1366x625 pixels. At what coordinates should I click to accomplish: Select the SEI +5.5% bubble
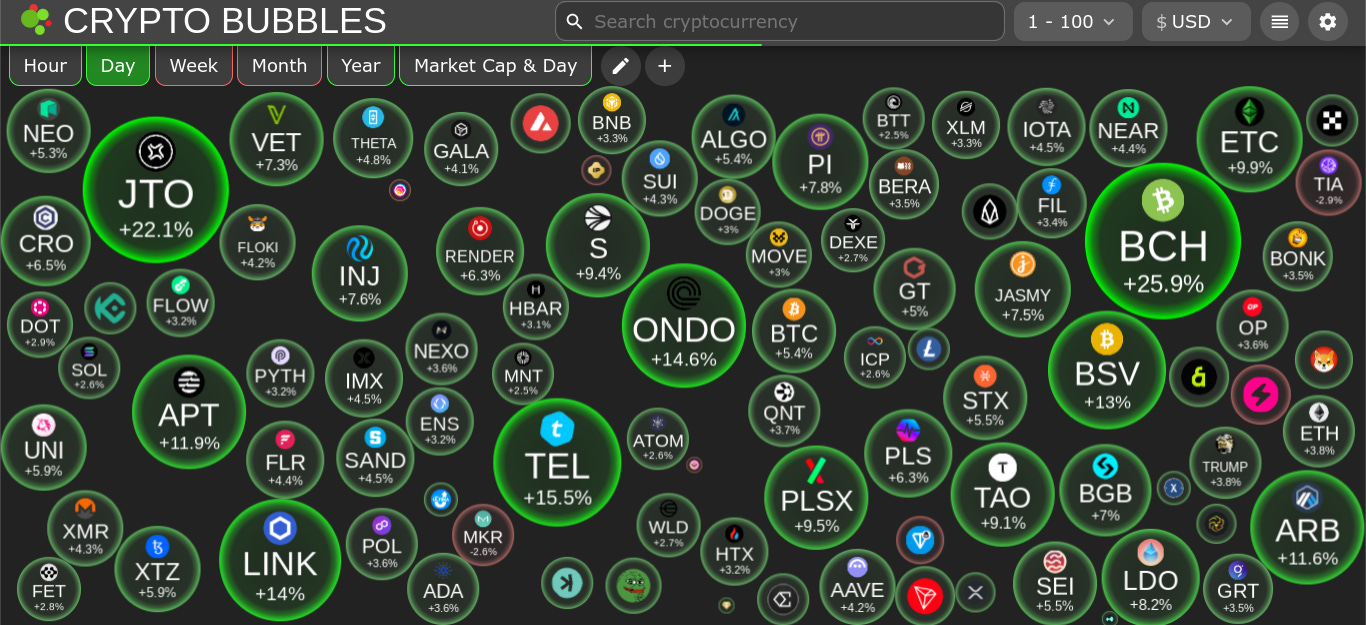(x=1055, y=583)
